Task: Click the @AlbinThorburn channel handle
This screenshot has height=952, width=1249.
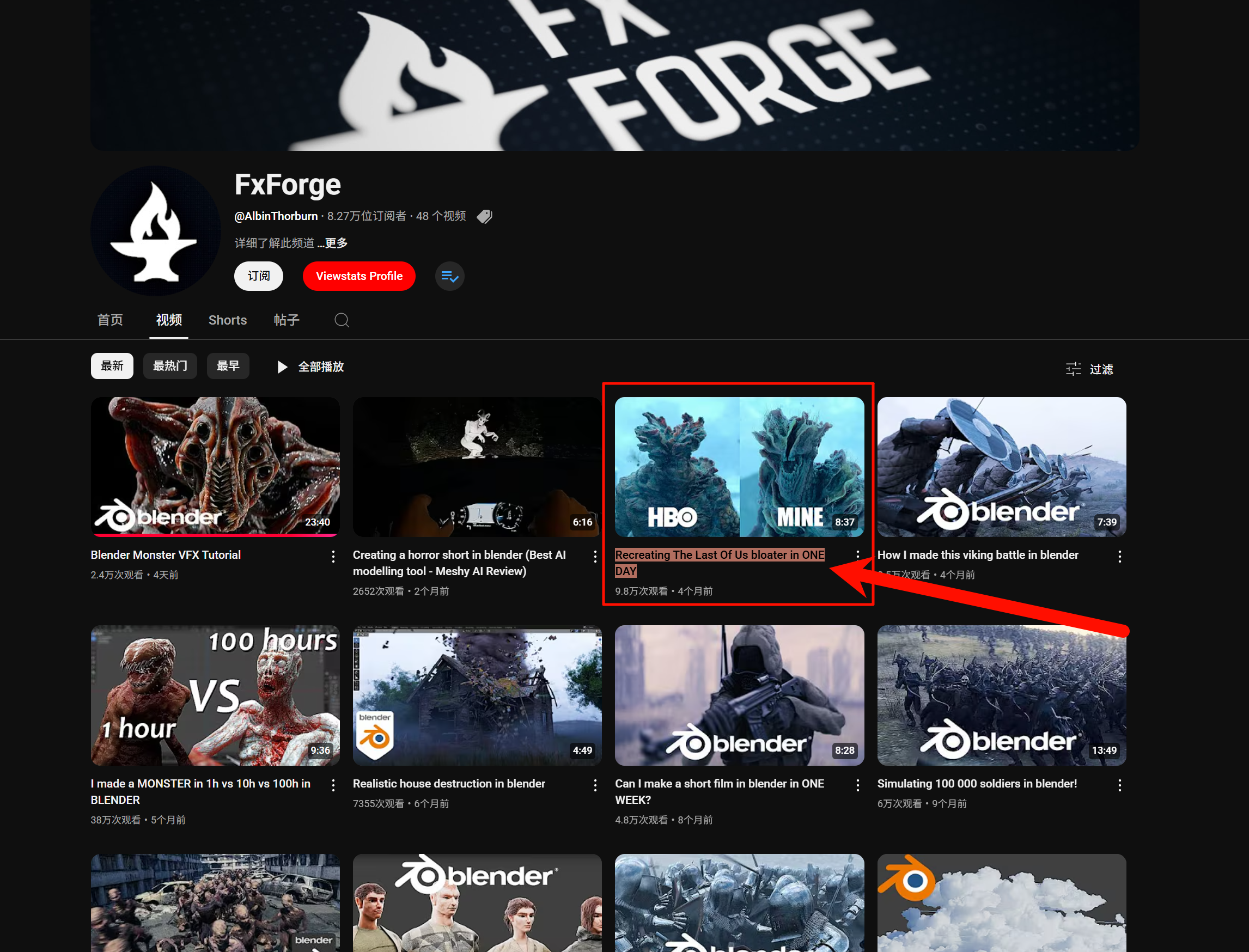Action: (276, 216)
